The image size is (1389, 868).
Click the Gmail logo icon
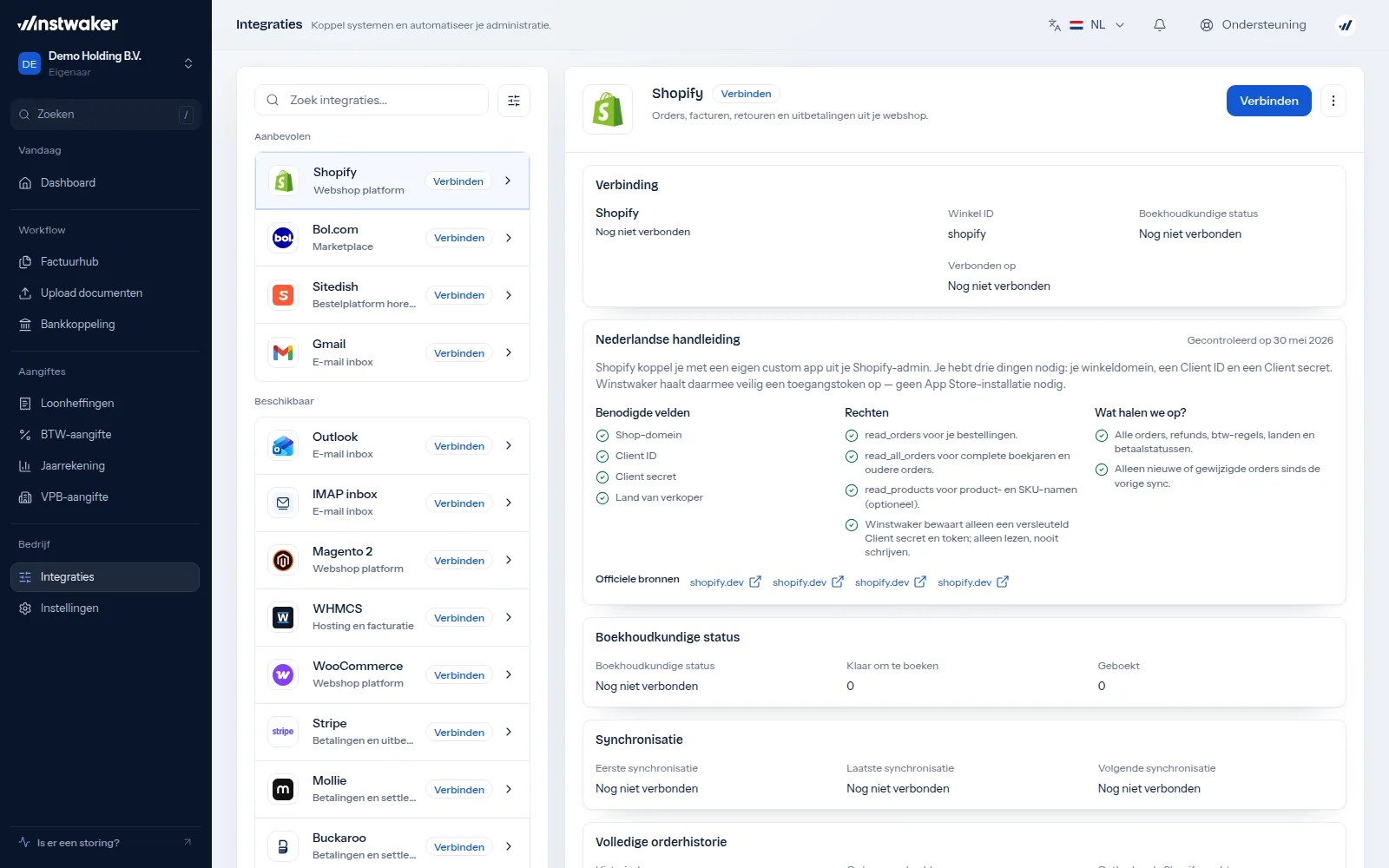click(x=283, y=352)
